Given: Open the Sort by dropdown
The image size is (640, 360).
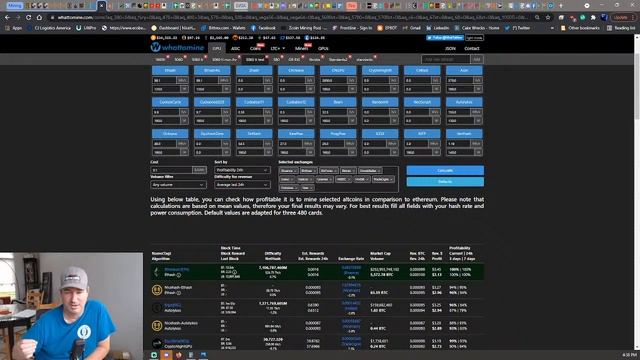Looking at the screenshot, I should click(242, 170).
